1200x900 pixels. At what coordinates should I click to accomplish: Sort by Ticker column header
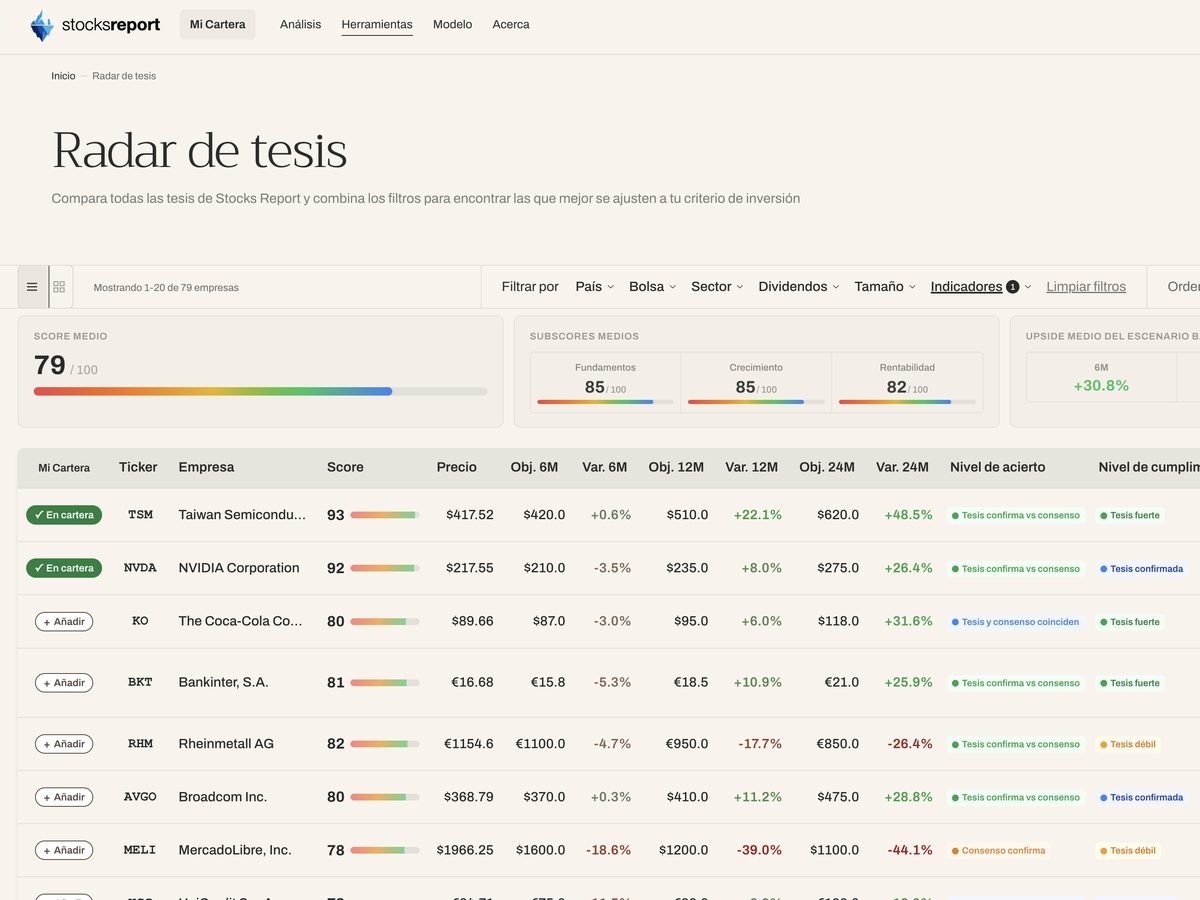coord(138,467)
